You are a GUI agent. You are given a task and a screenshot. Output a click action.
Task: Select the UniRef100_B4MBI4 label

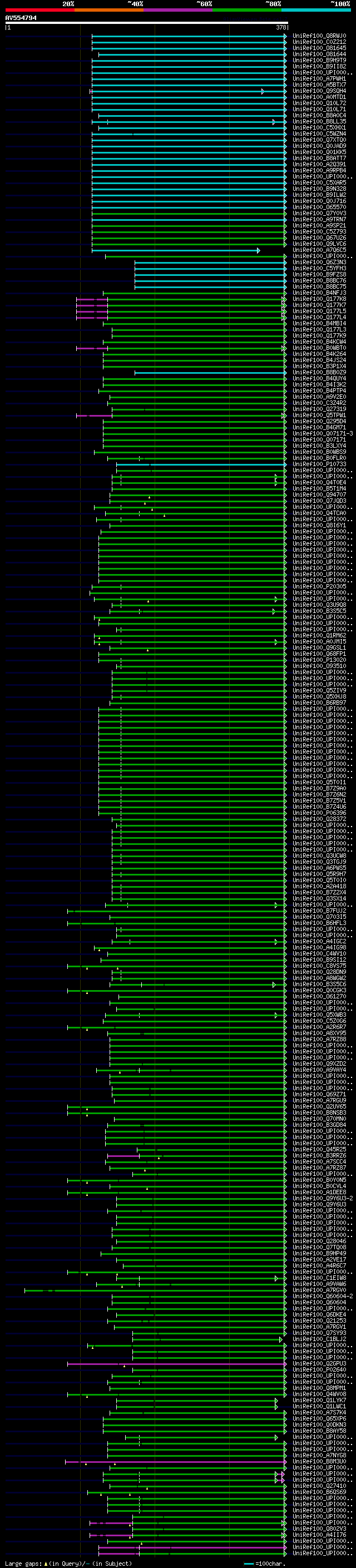pos(319,323)
